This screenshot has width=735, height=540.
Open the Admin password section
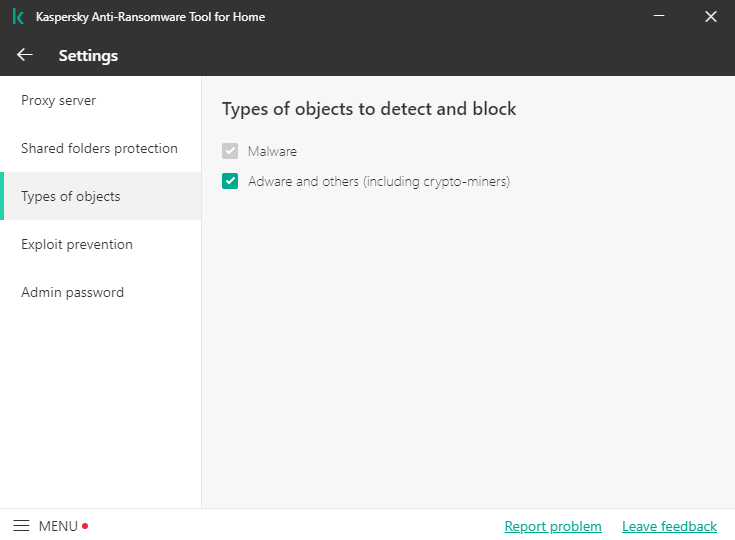pos(72,292)
